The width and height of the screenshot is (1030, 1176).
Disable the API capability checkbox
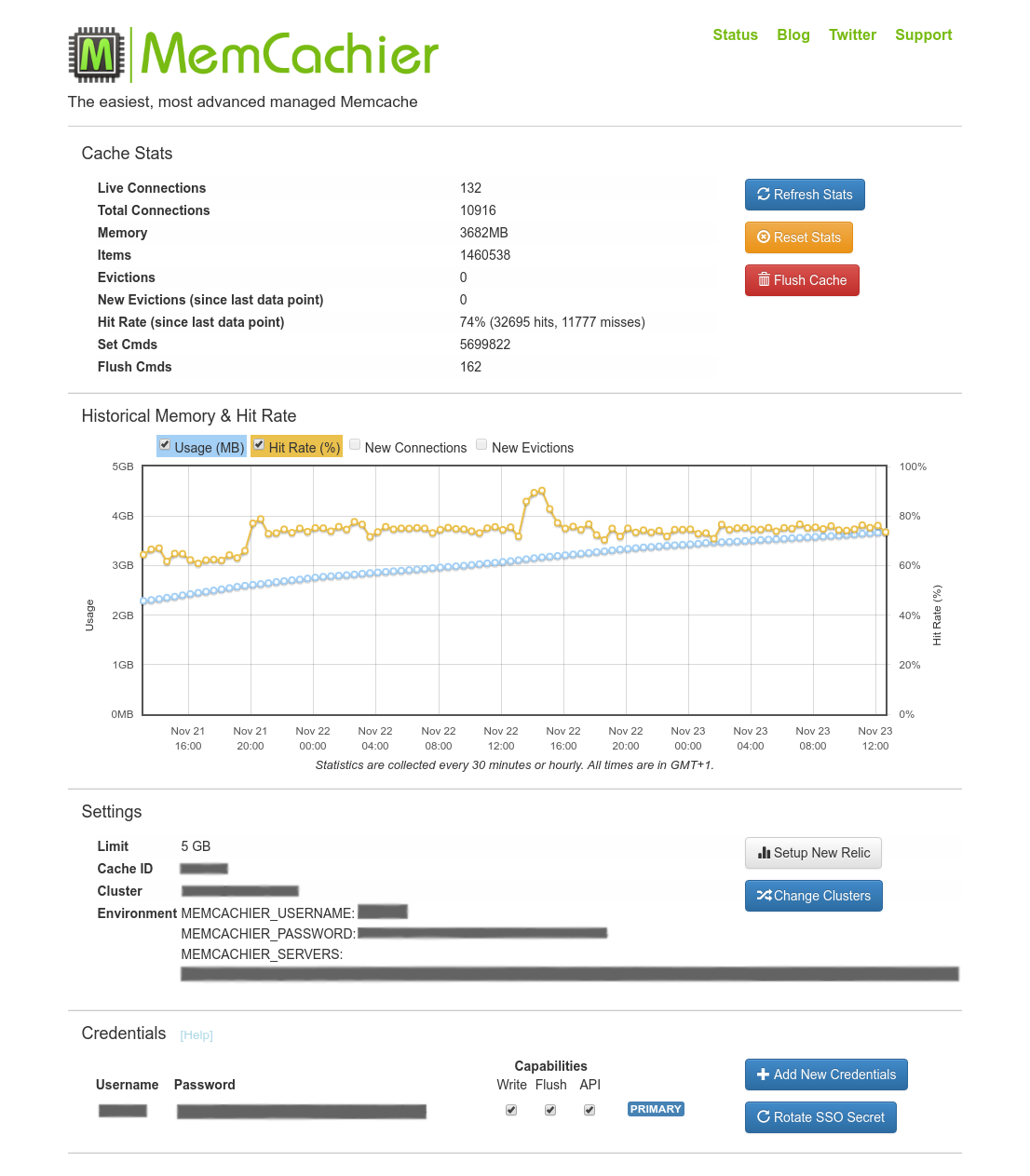tap(590, 1109)
